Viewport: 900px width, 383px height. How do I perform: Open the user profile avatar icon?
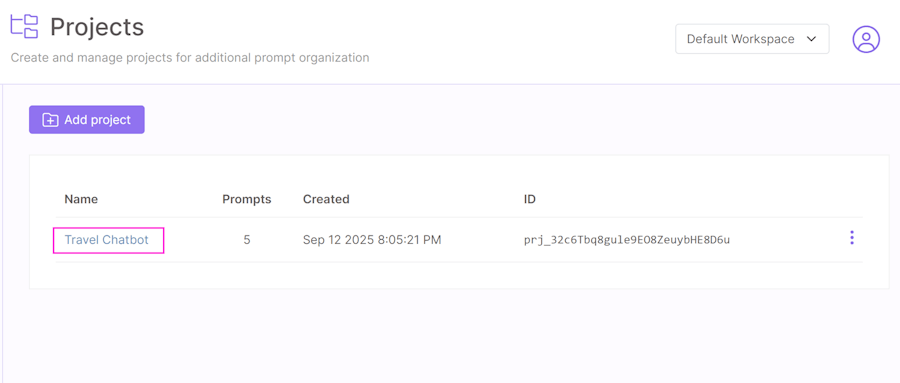pyautogui.click(x=866, y=39)
